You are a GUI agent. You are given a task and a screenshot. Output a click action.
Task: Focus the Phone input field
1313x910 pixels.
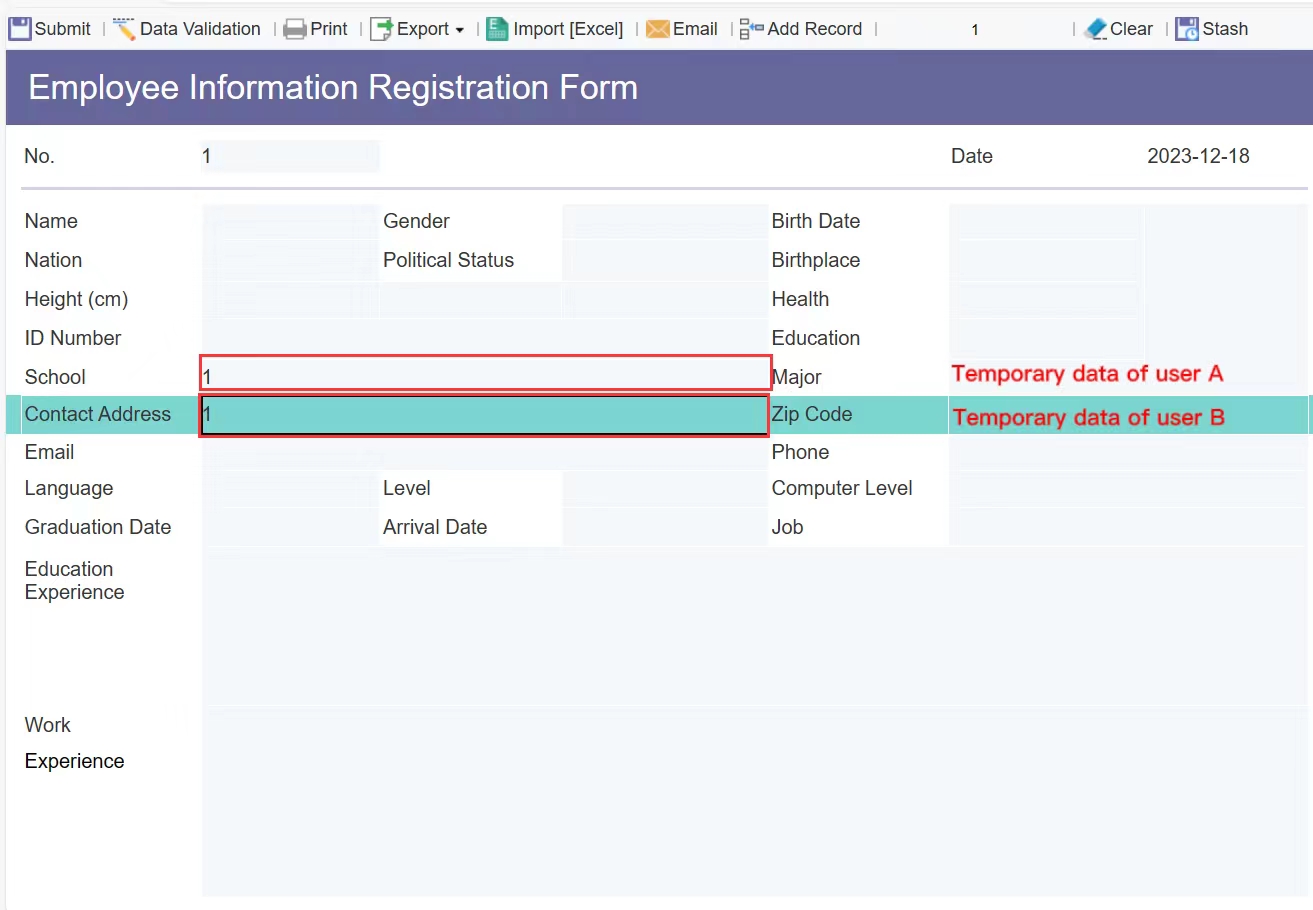click(x=1128, y=452)
